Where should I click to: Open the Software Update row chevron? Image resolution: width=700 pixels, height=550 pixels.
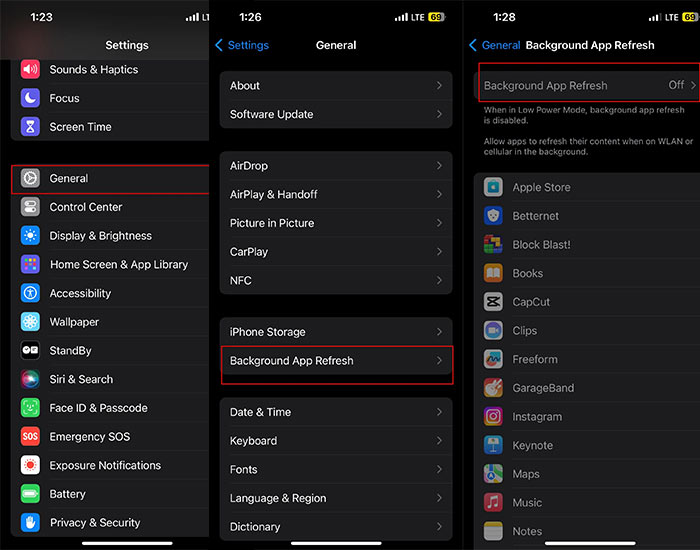(439, 114)
